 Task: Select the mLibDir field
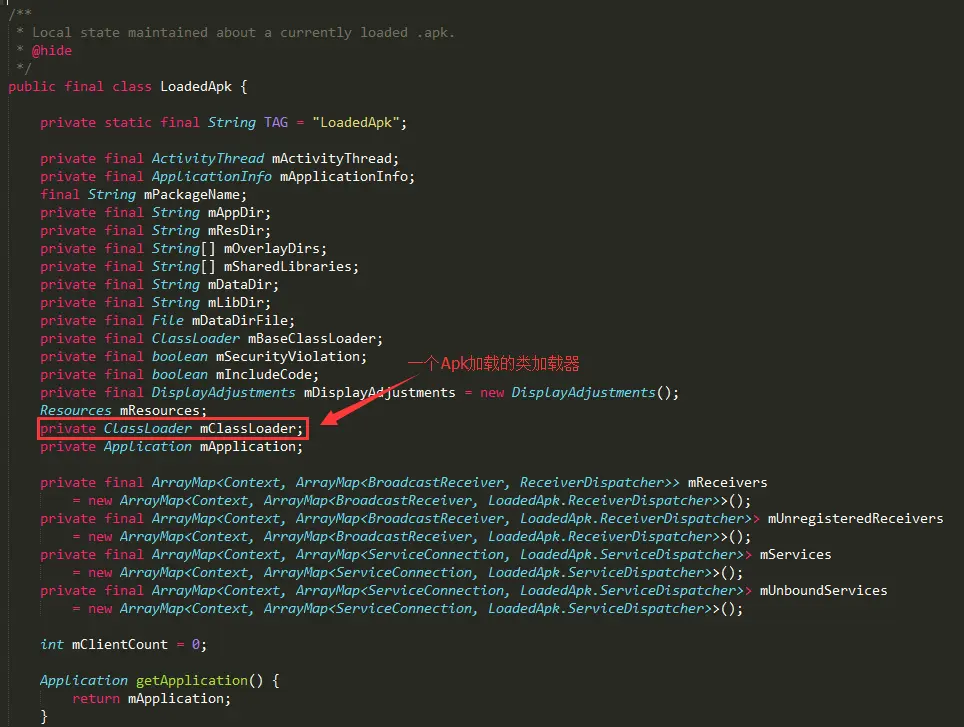click(235, 302)
